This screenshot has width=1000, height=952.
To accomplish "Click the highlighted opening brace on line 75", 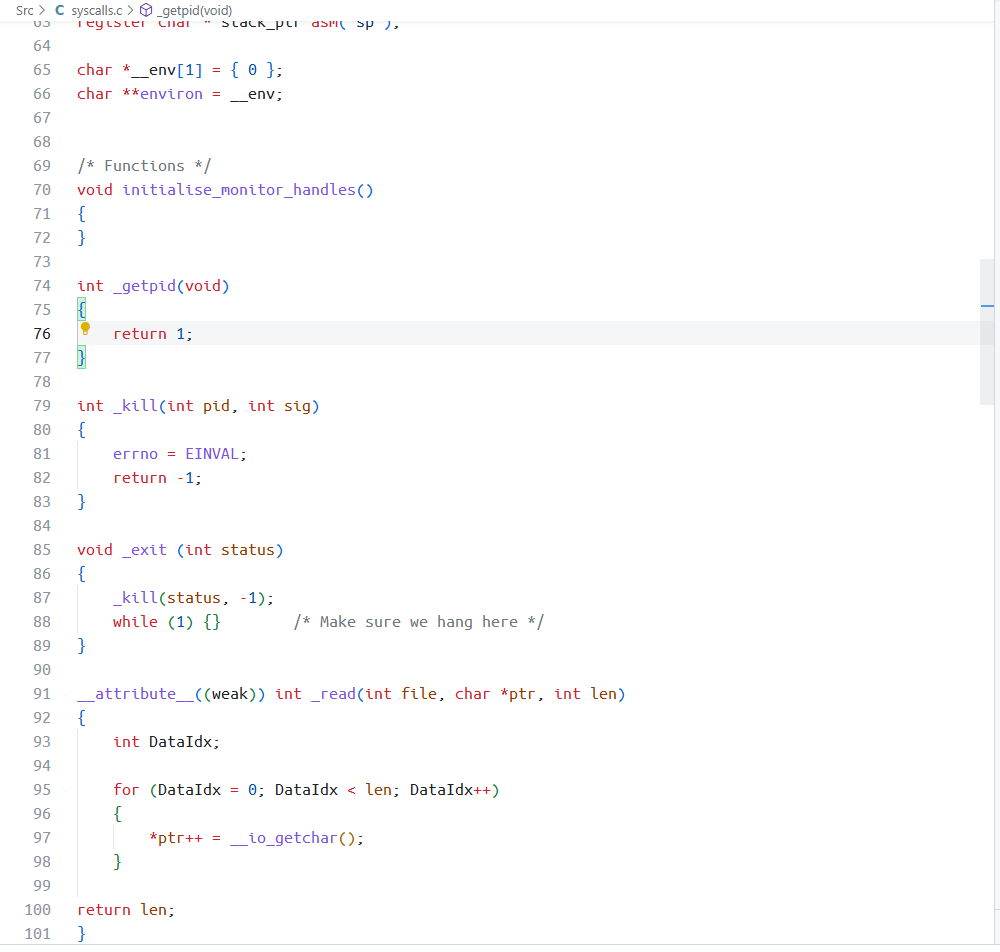I will tap(82, 310).
